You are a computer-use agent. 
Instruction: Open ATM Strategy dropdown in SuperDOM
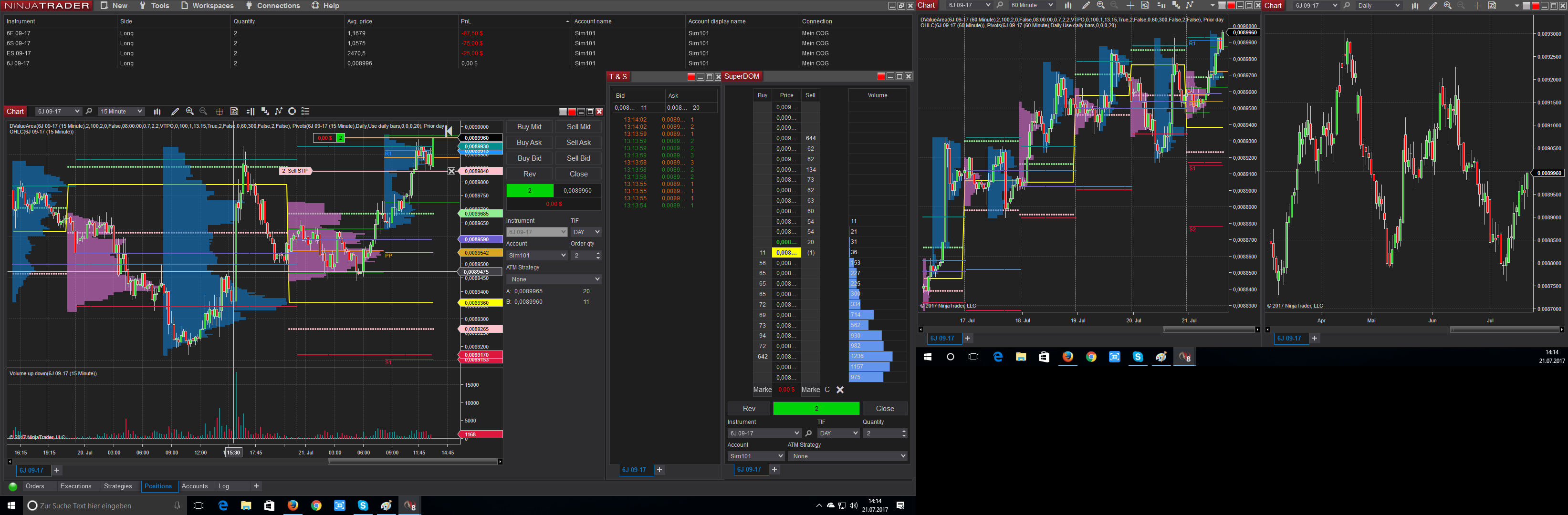[847, 456]
